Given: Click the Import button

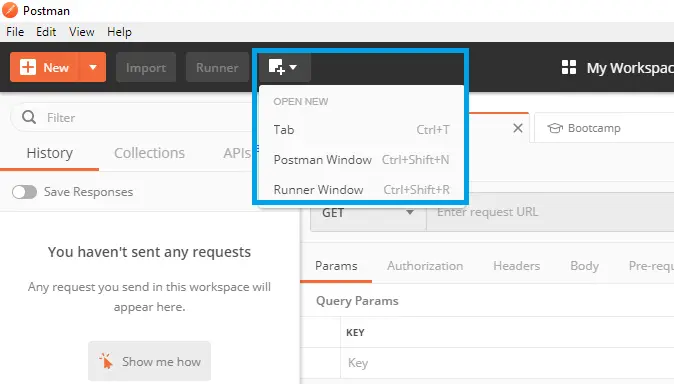Looking at the screenshot, I should [146, 67].
